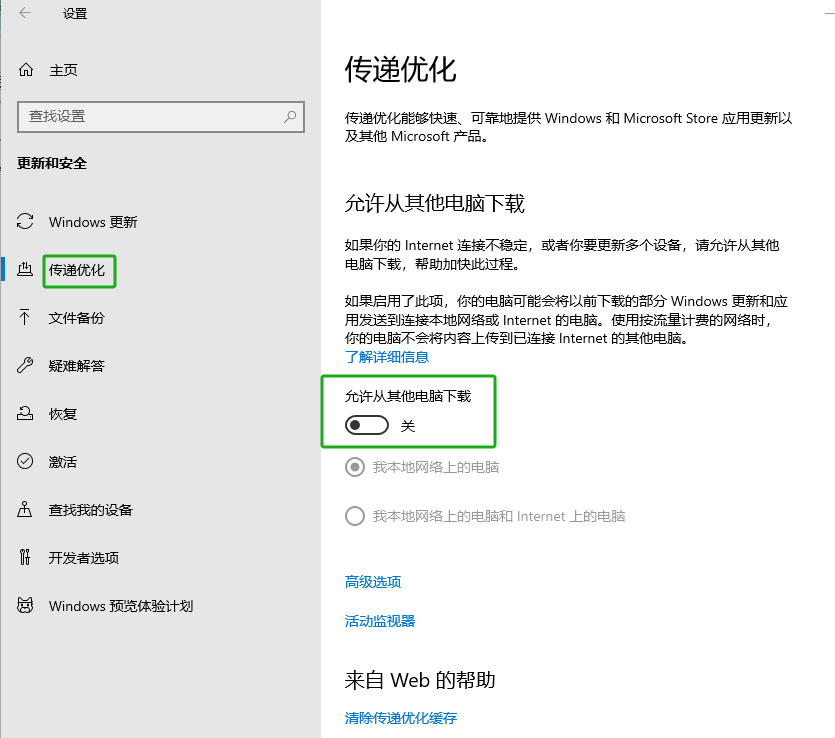
Task: Click the 查找我的设备 person icon
Action: pos(26,510)
